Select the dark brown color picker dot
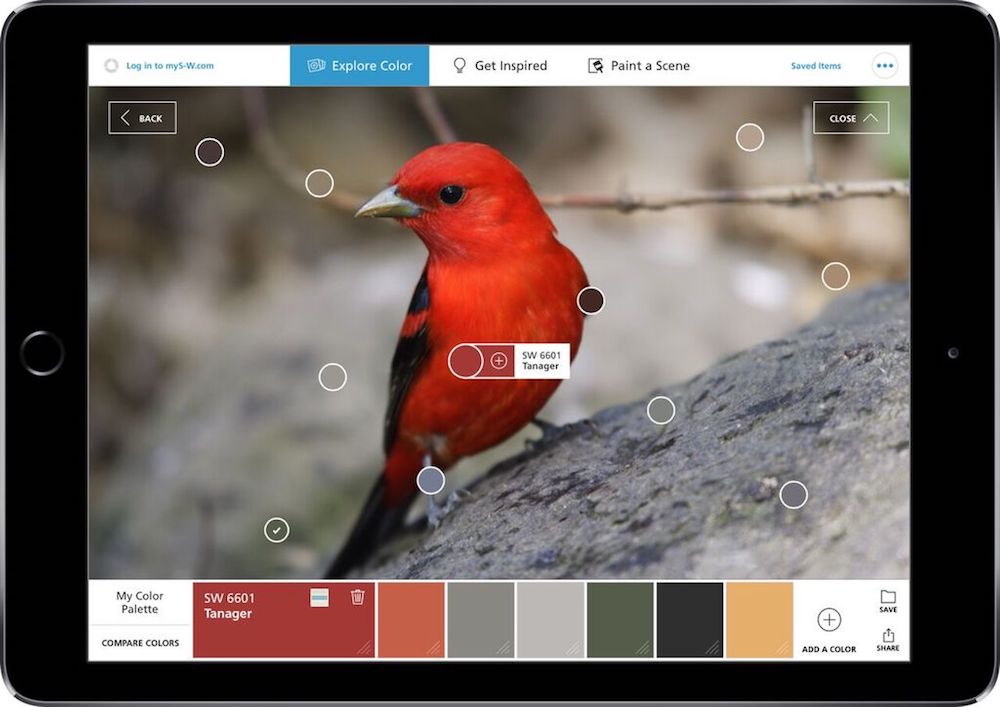The height and width of the screenshot is (707, 1000). click(x=591, y=300)
